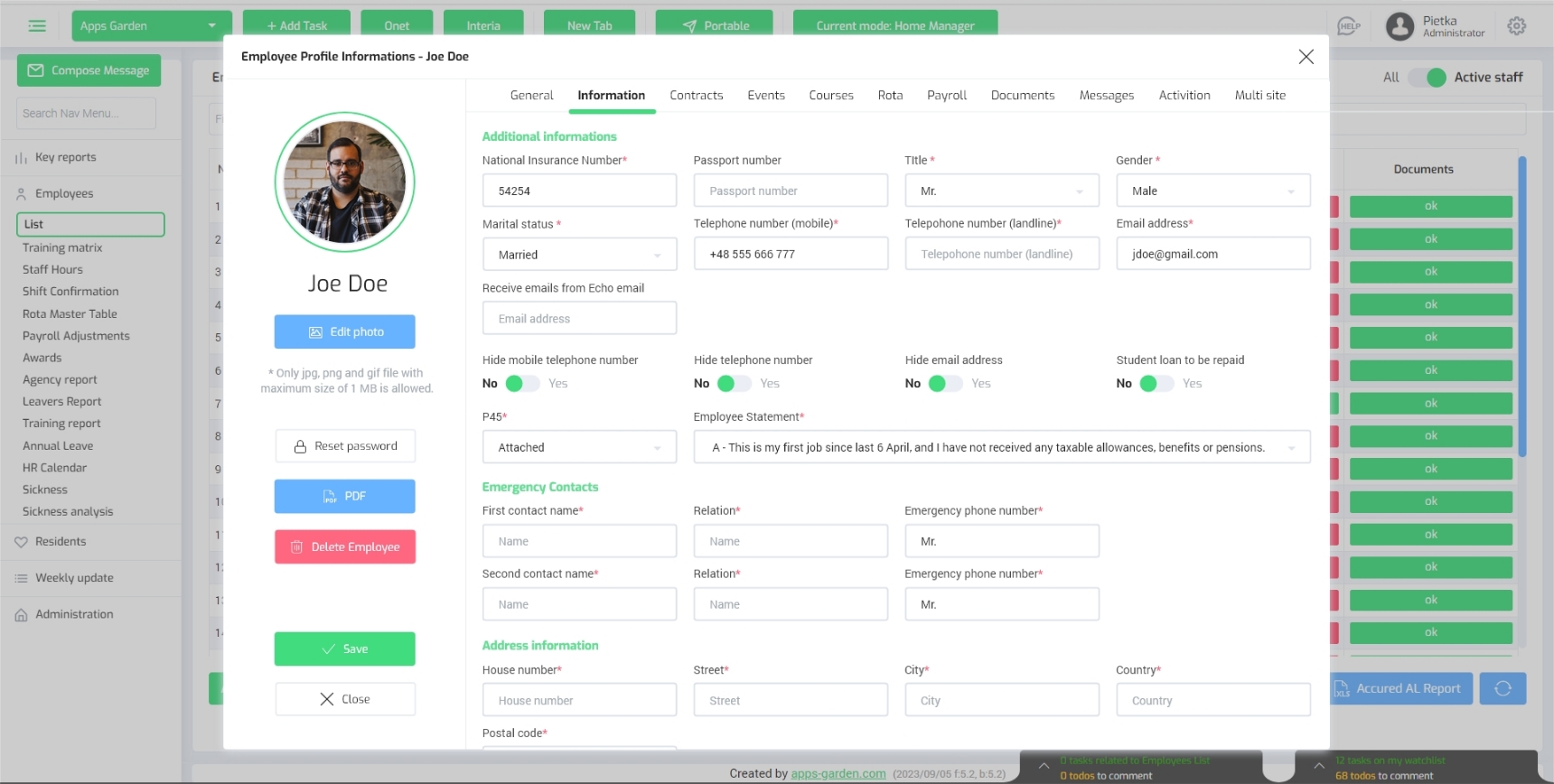Toggle Student loan to be repaid switch
This screenshot has height=784, width=1554.
pos(1156,384)
